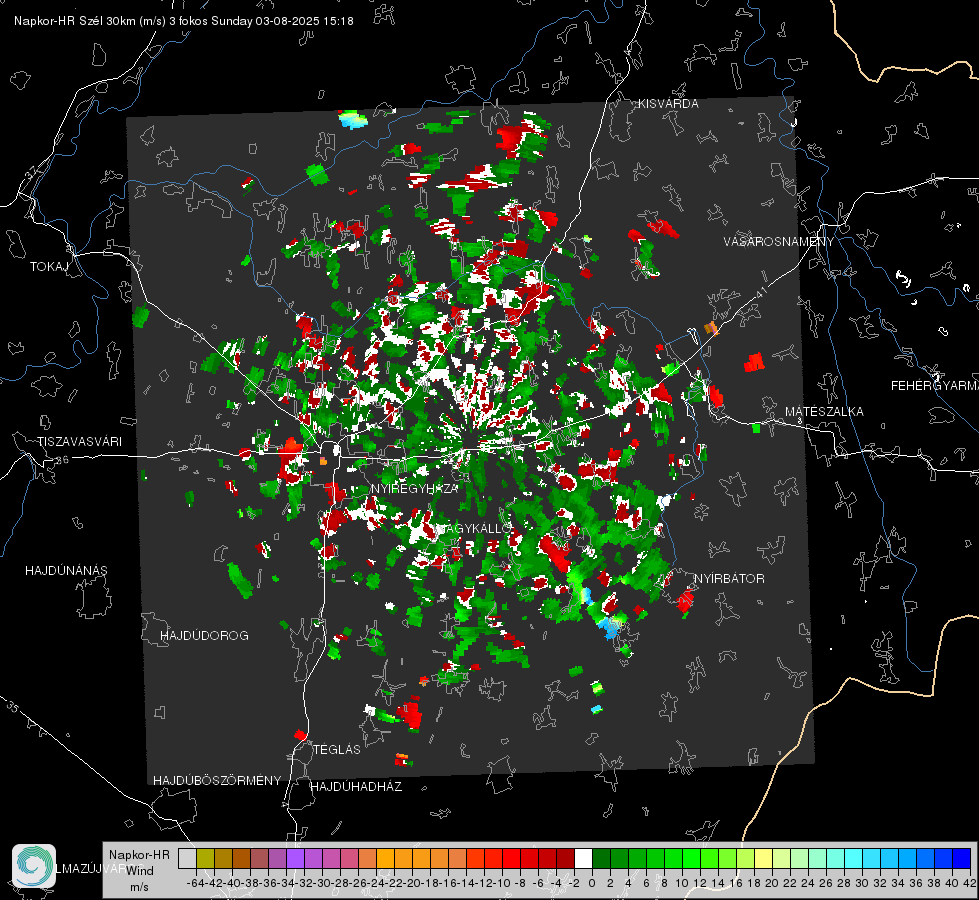Click the radar title text with timestamp
The image size is (979, 900).
point(184,21)
